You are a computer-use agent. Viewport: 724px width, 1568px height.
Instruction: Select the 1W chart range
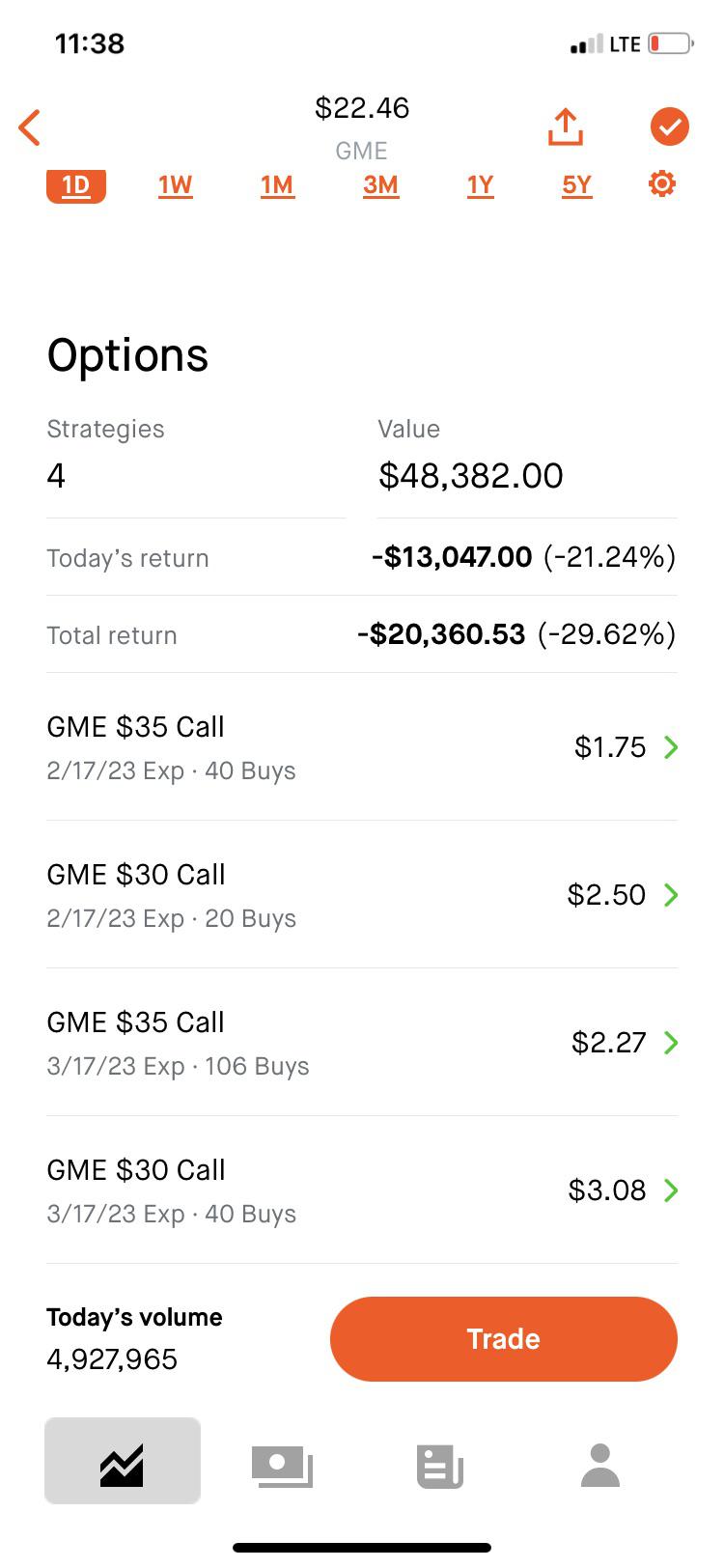pos(176,184)
